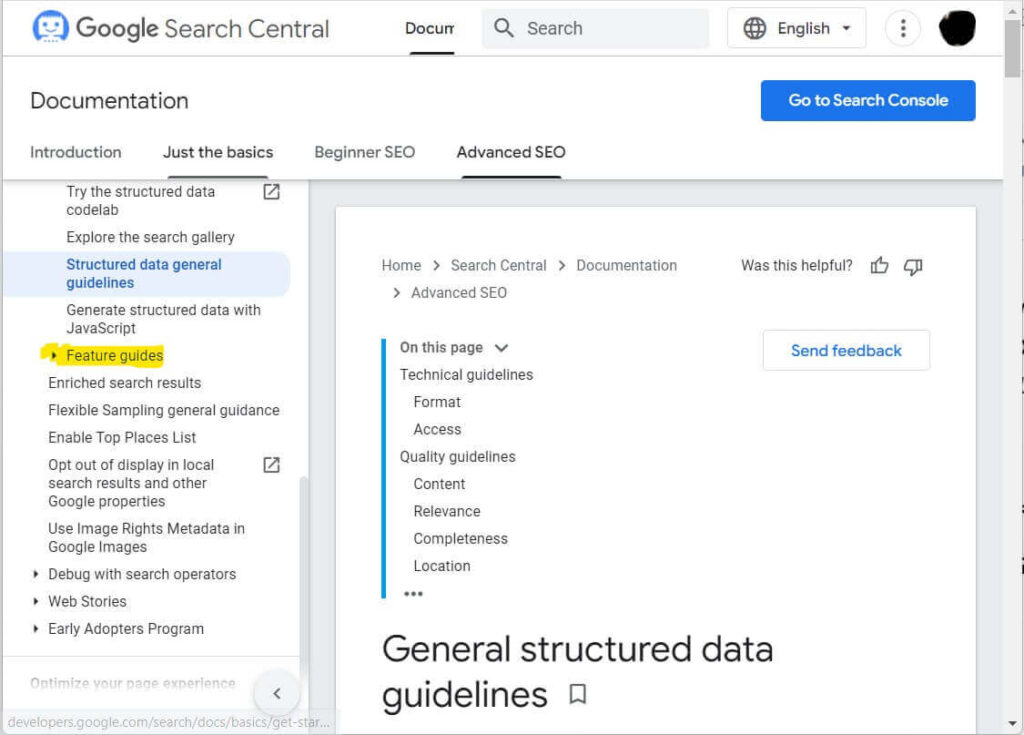Click the Send feedback button
Image resolution: width=1024 pixels, height=735 pixels.
pyautogui.click(x=846, y=350)
